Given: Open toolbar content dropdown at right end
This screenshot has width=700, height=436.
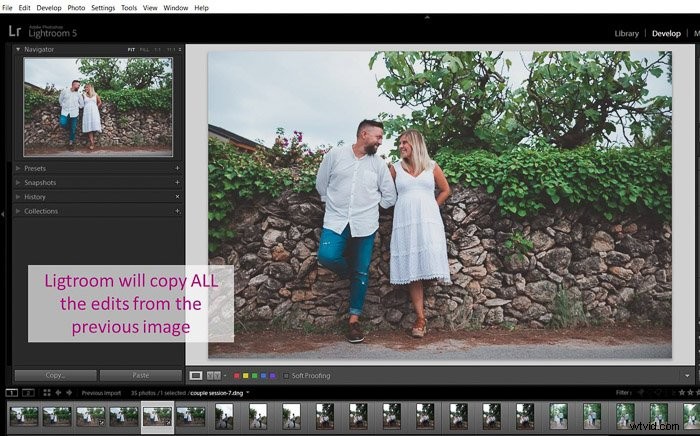Looking at the screenshot, I should pos(687,376).
